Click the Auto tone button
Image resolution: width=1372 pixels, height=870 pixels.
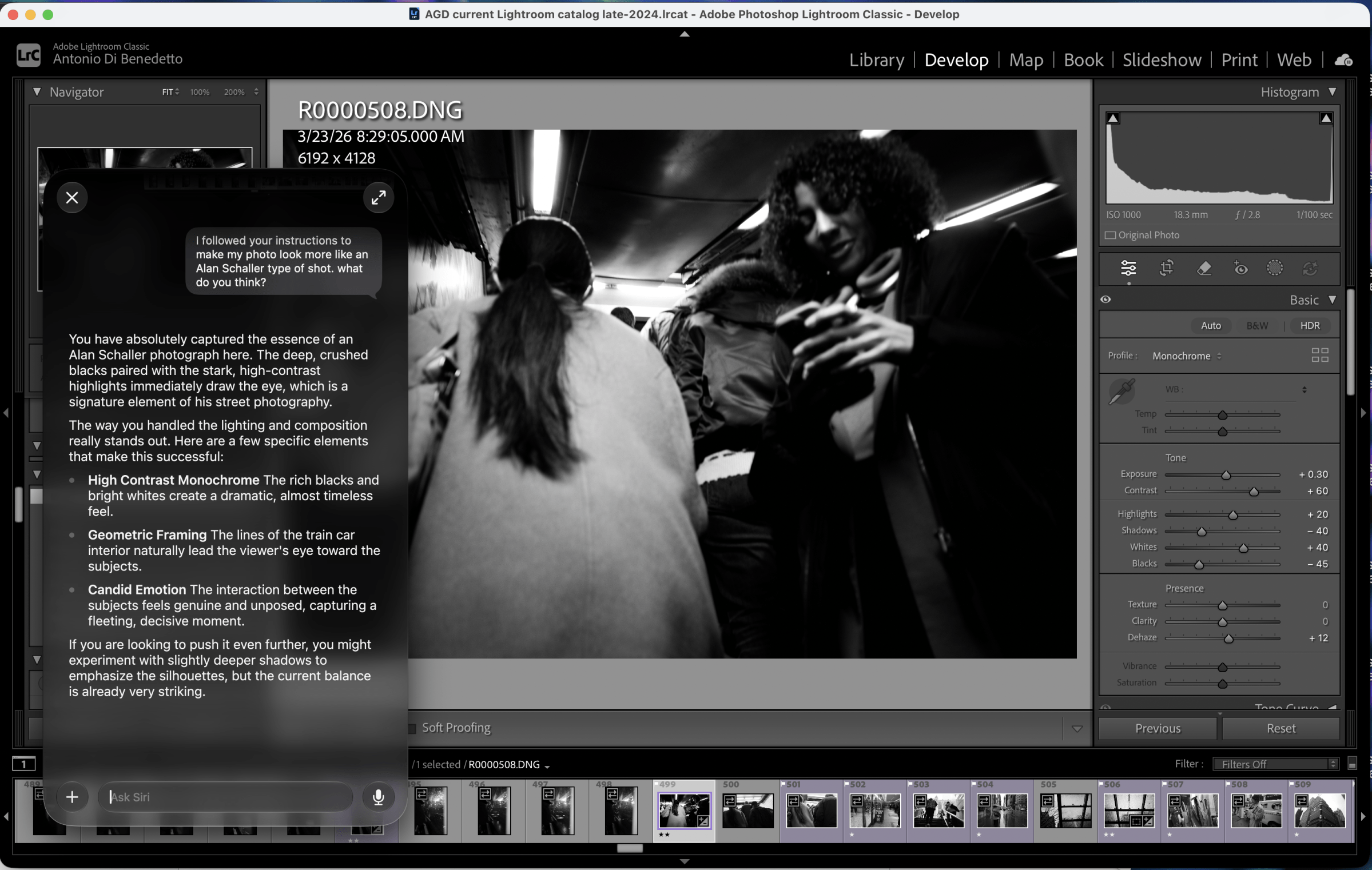click(1211, 325)
